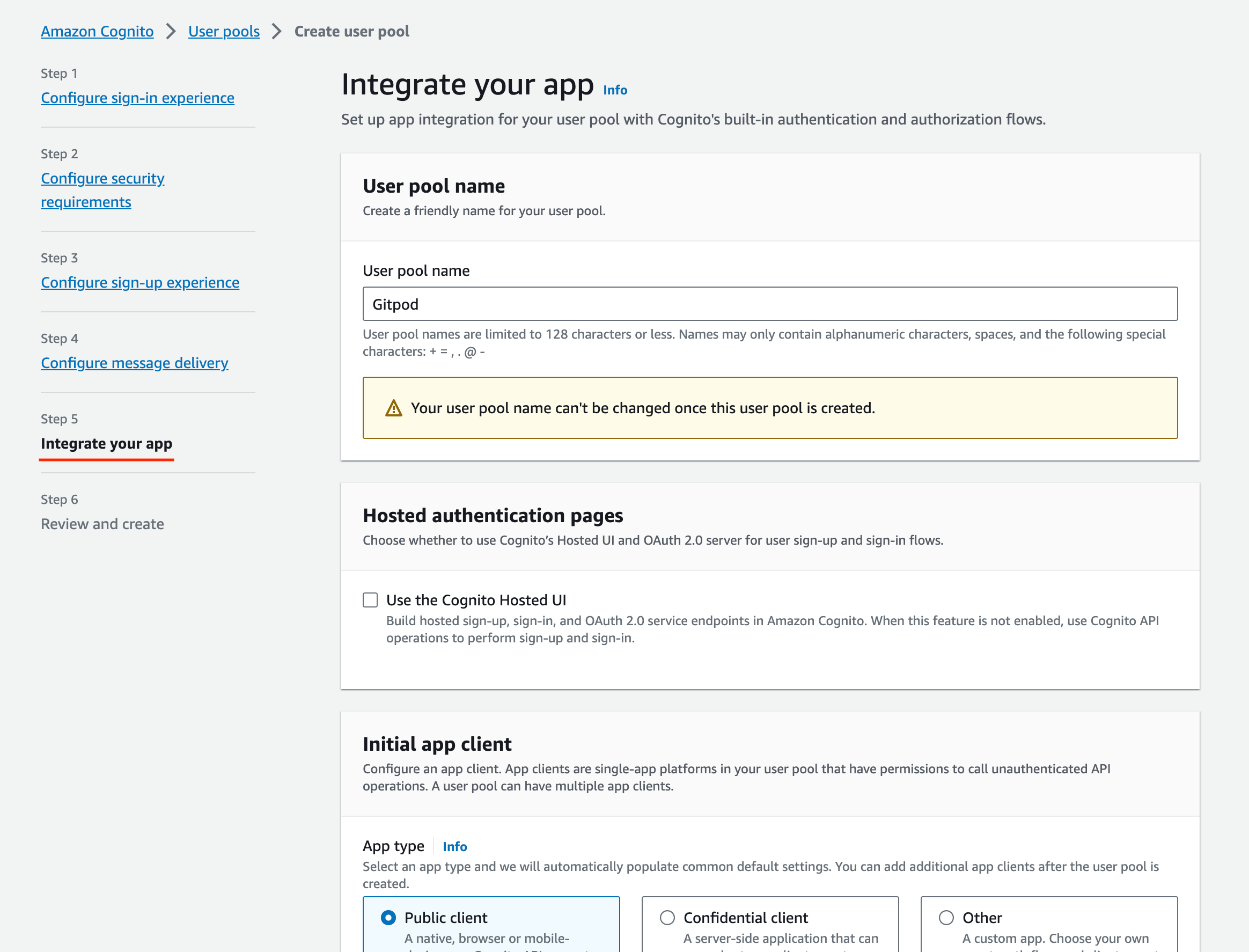Open Step 1 Configure sign-in experience
1249x952 pixels.
[137, 98]
